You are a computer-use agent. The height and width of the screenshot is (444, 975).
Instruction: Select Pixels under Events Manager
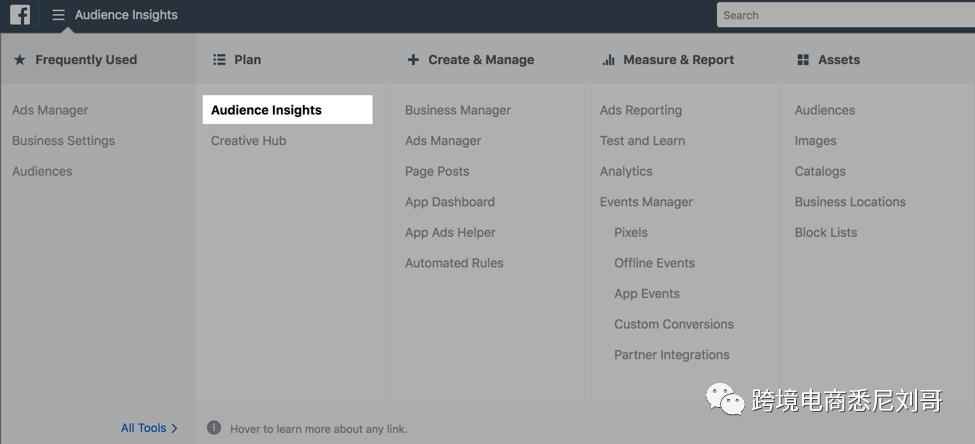[x=631, y=232]
